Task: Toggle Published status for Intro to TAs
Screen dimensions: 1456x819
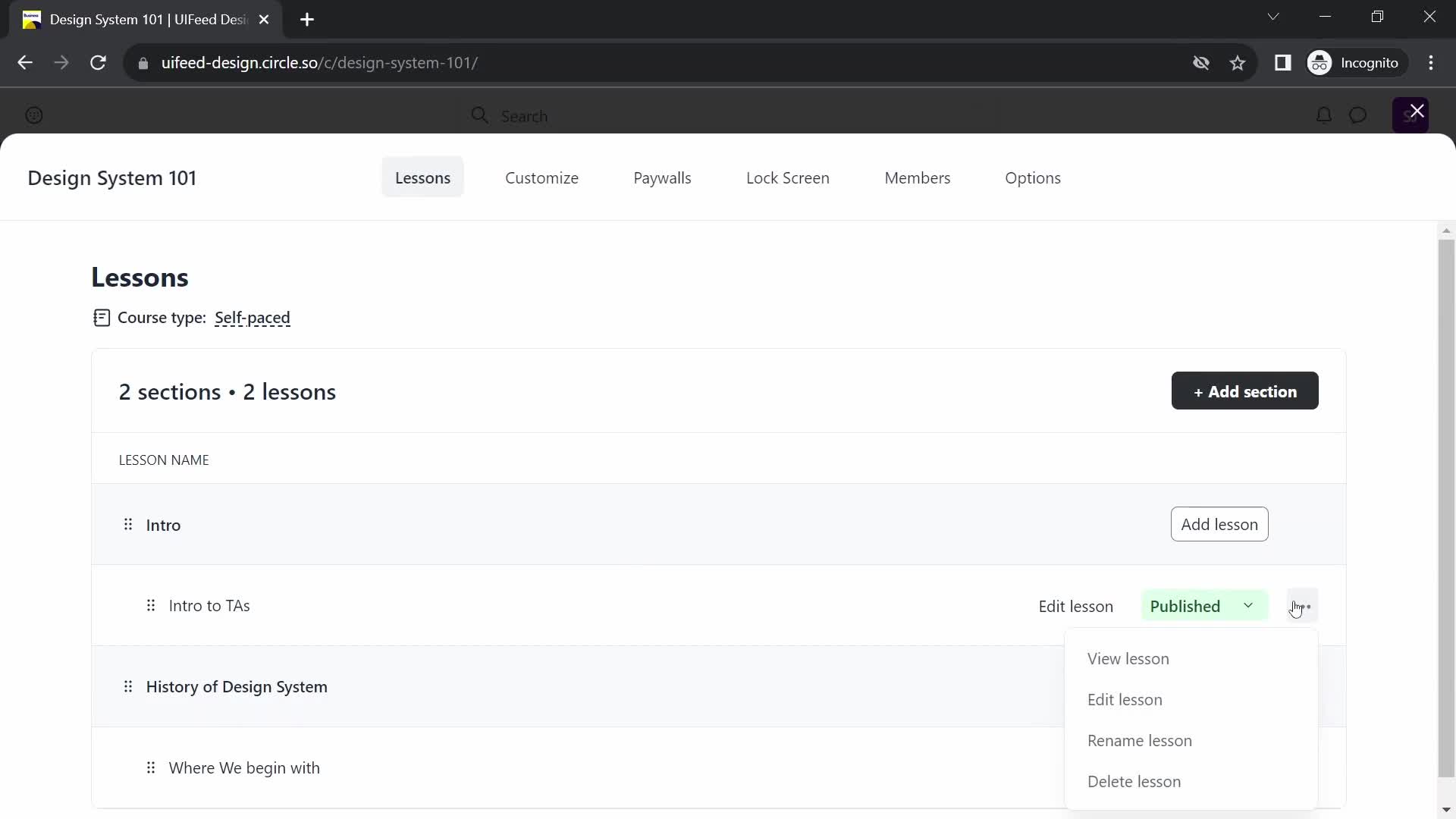Action: click(1201, 606)
